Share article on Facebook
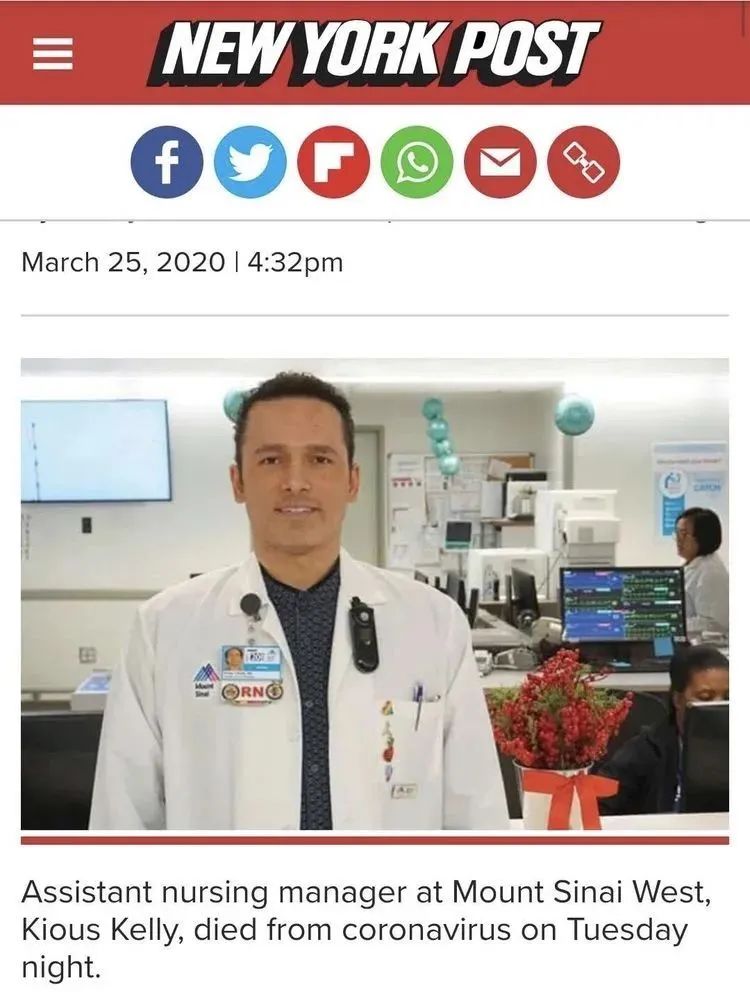 coord(166,163)
